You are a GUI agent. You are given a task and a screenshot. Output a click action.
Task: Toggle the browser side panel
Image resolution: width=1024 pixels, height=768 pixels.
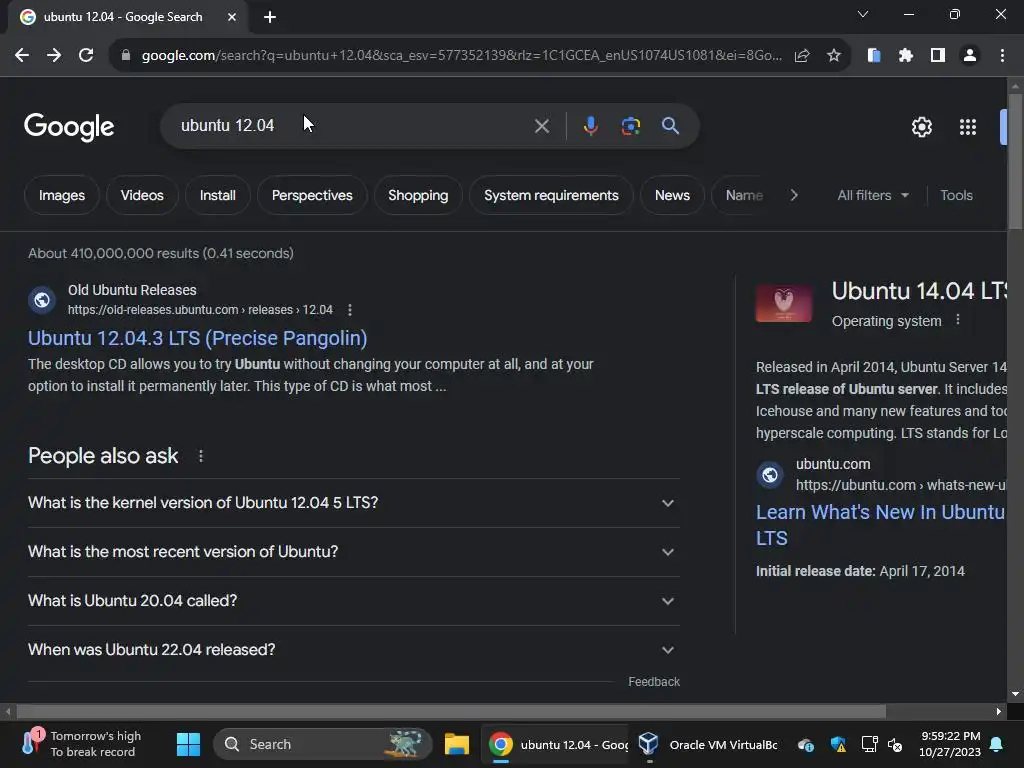[938, 56]
